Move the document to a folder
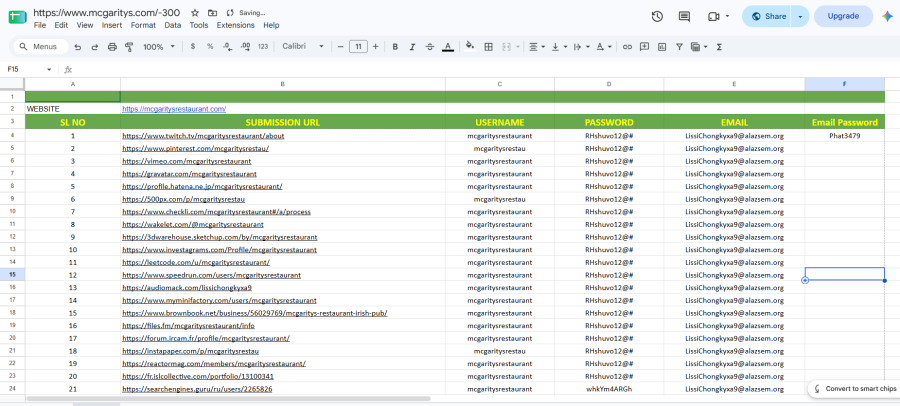Image resolution: width=900 pixels, height=406 pixels. tap(212, 13)
